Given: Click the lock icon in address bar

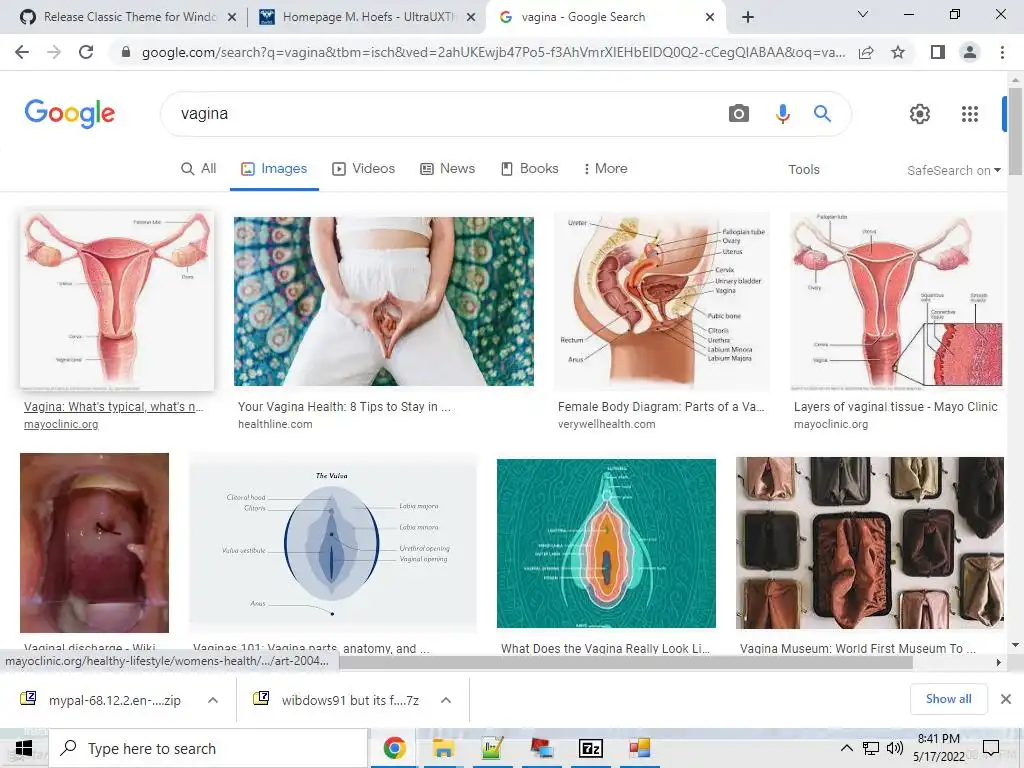Looking at the screenshot, I should (x=126, y=52).
